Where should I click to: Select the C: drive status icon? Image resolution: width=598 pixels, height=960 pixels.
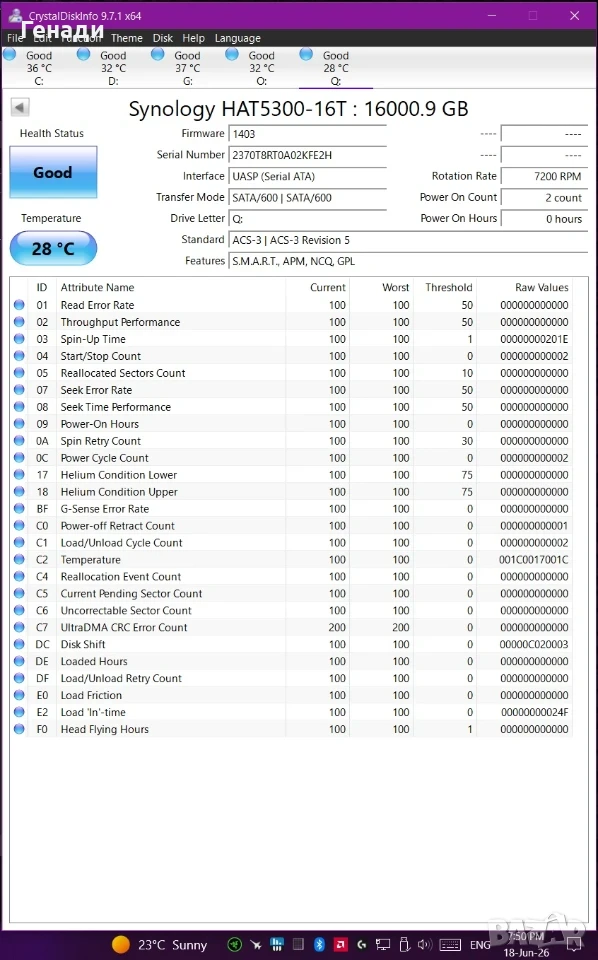click(x=10, y=54)
